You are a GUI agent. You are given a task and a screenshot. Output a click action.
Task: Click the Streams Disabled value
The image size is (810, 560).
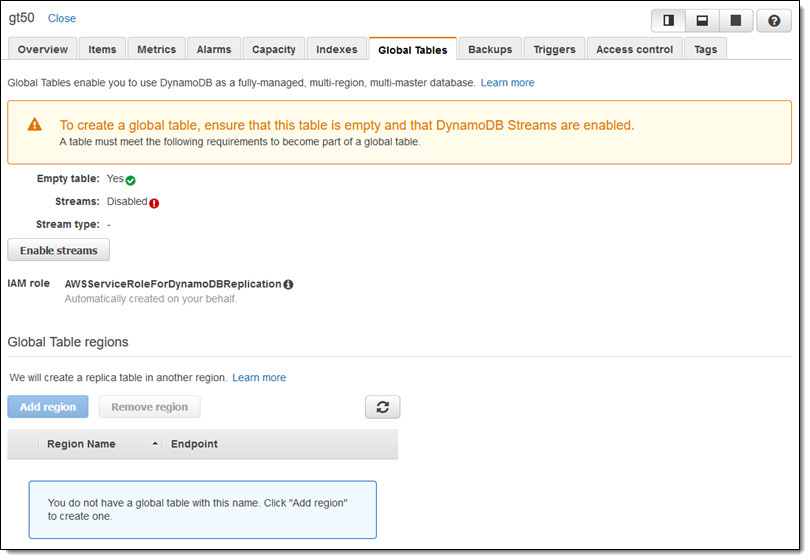[x=127, y=201]
